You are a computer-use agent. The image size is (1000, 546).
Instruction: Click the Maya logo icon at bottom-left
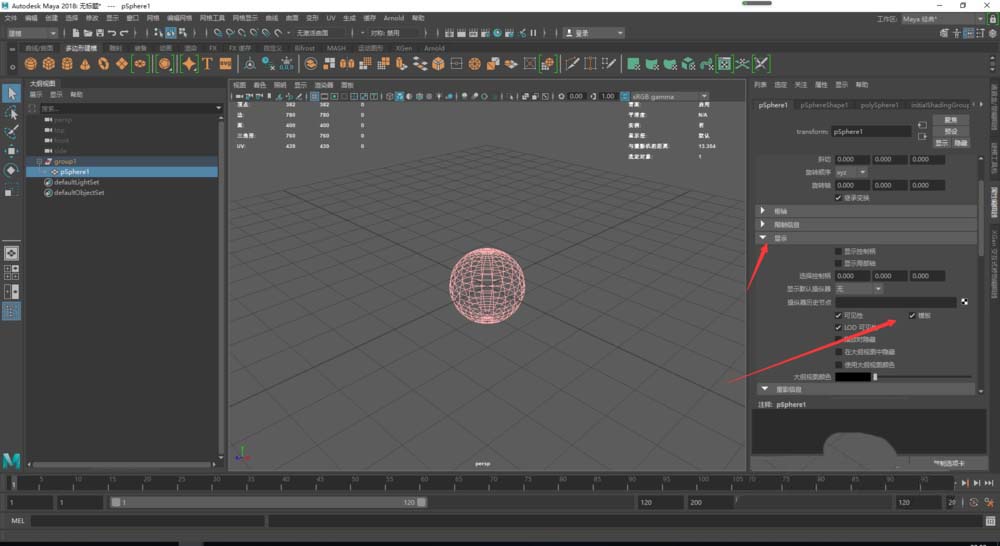[x=12, y=461]
